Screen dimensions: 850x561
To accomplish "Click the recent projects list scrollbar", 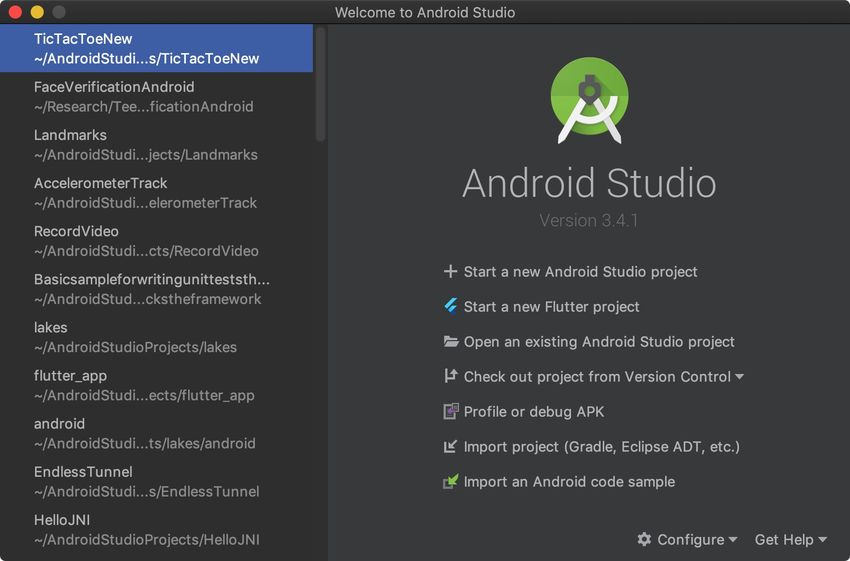I will [320, 84].
